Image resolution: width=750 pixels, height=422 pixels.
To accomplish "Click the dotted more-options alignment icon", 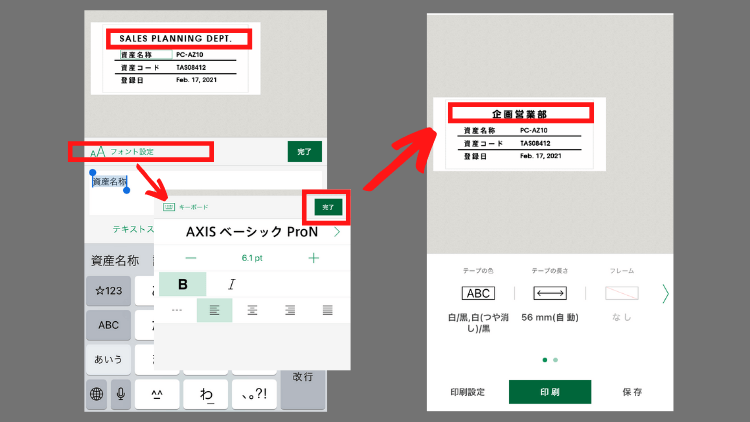I will [176, 311].
